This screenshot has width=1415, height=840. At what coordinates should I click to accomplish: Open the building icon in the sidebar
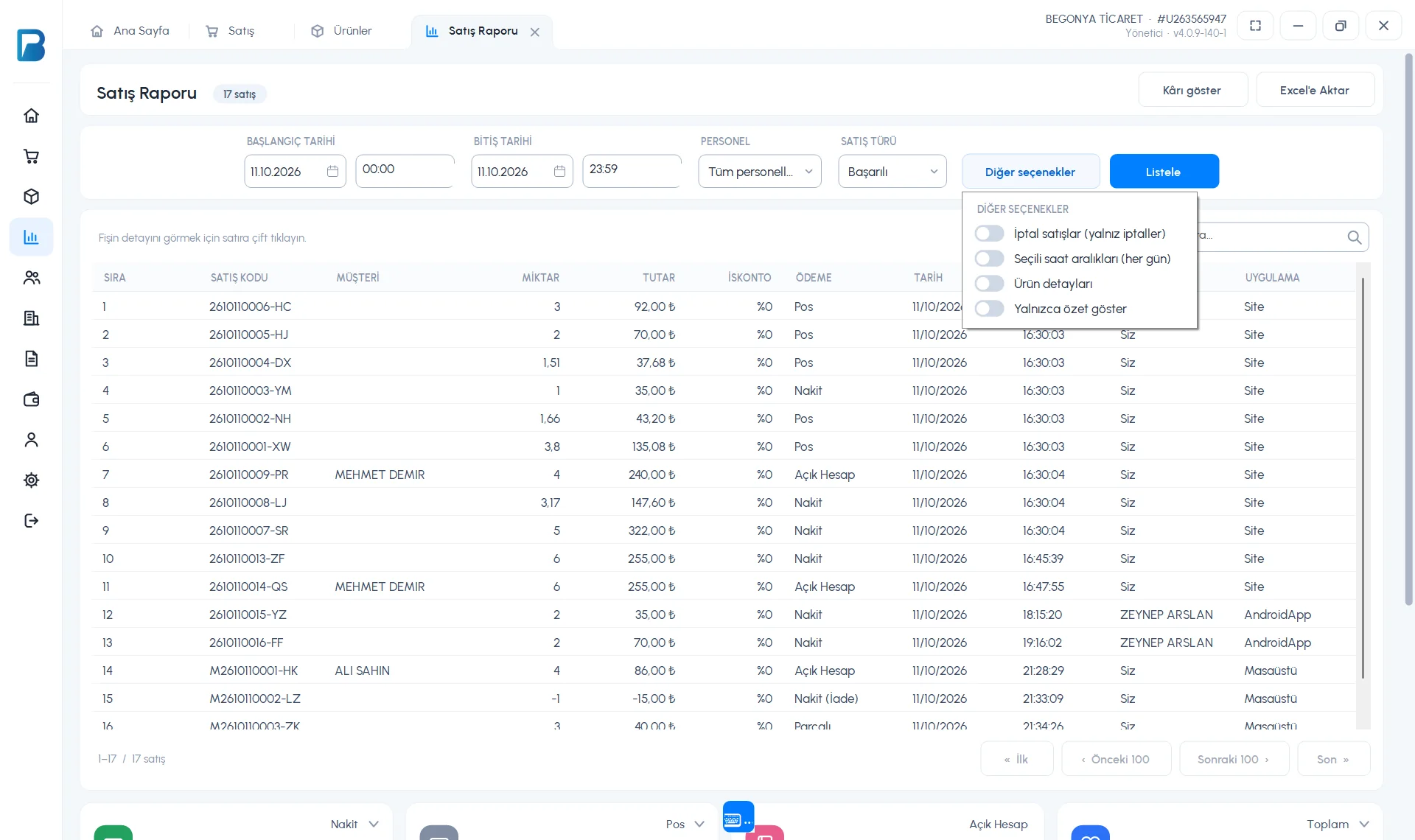point(31,318)
